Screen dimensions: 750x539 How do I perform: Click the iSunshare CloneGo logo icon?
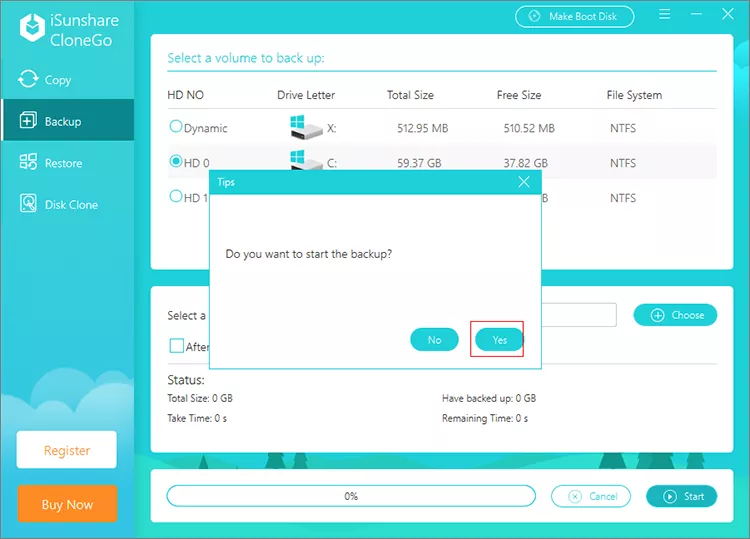[x=32, y=28]
